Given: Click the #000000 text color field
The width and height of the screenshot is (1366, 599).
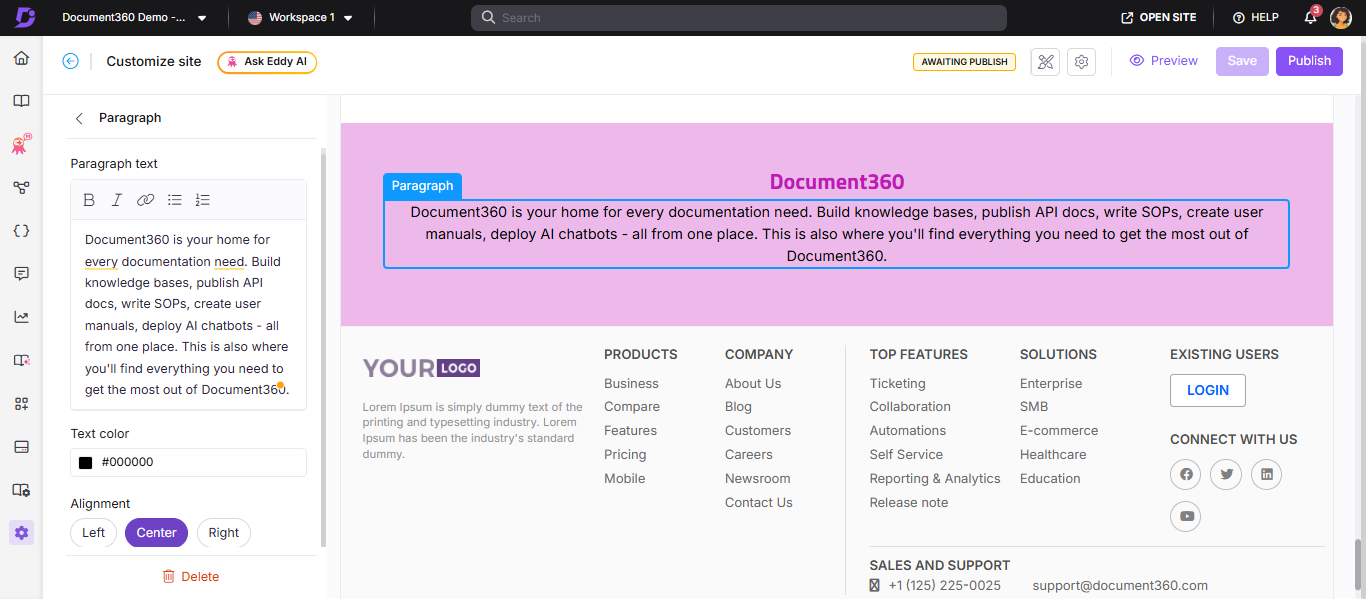Looking at the screenshot, I should (x=188, y=463).
